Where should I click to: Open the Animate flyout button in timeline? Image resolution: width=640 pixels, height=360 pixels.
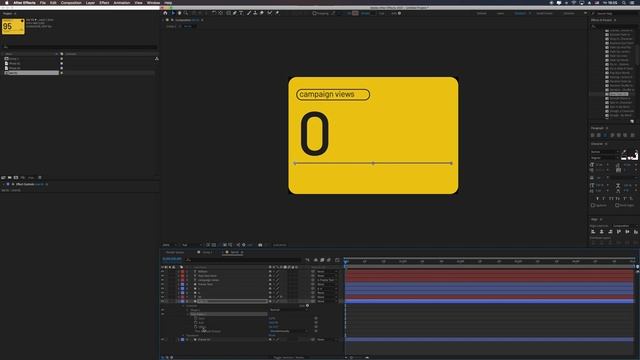click(307, 306)
